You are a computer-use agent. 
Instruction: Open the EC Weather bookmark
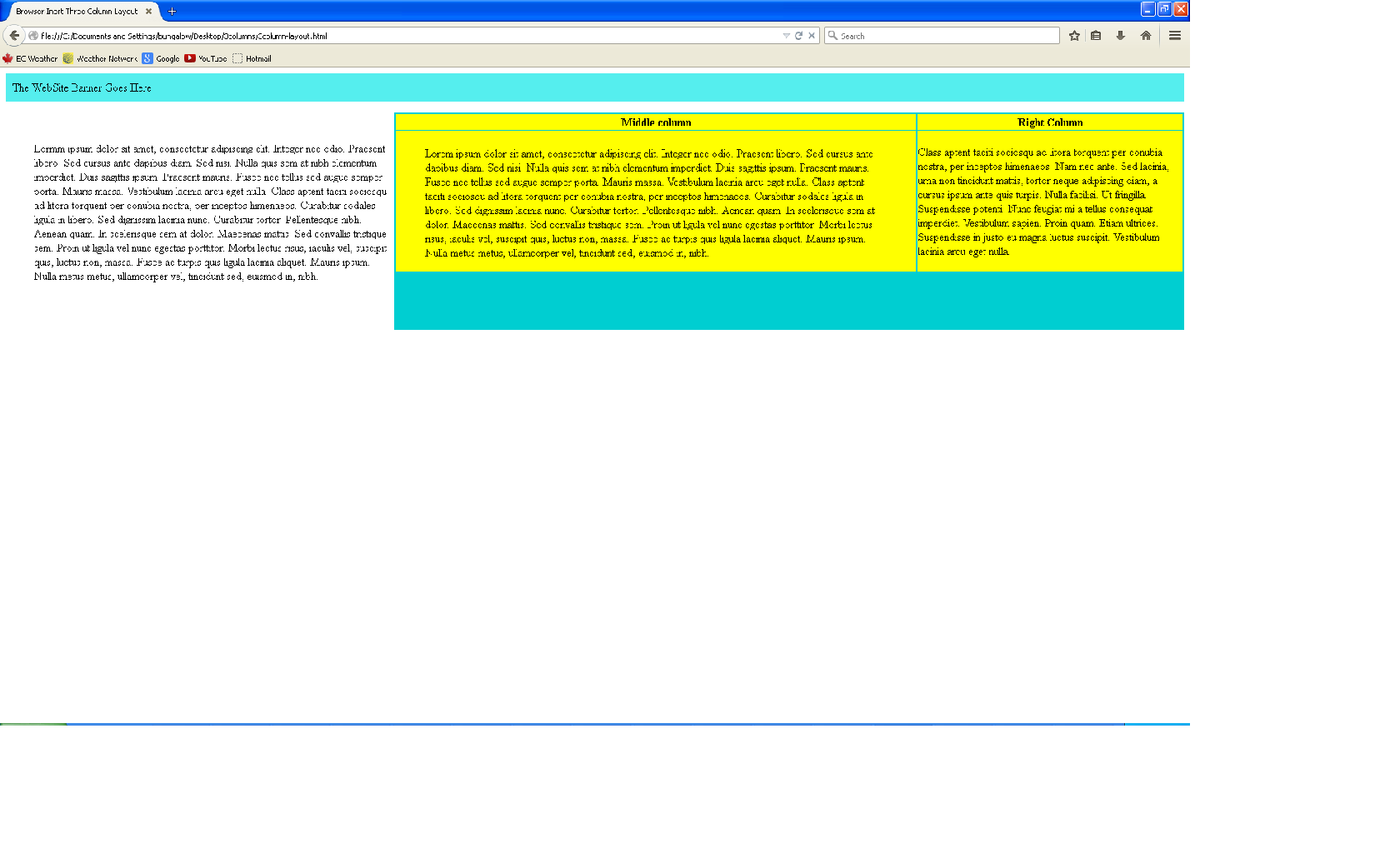(30, 58)
